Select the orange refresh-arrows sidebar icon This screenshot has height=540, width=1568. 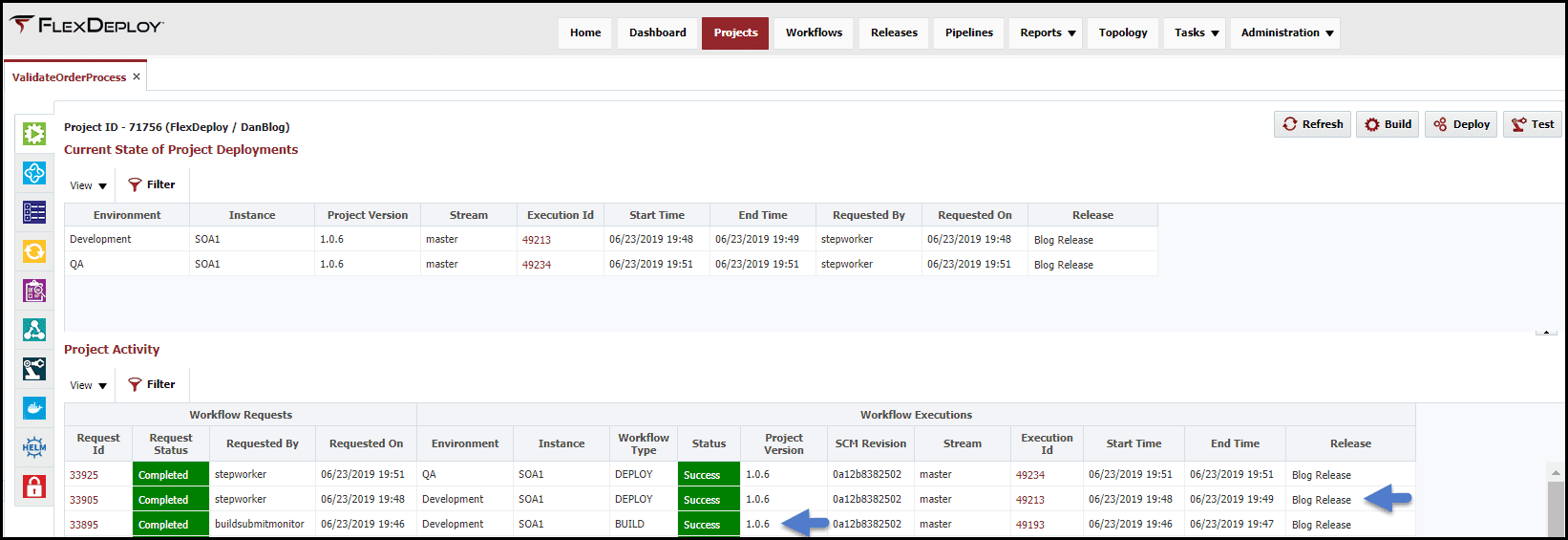(34, 251)
